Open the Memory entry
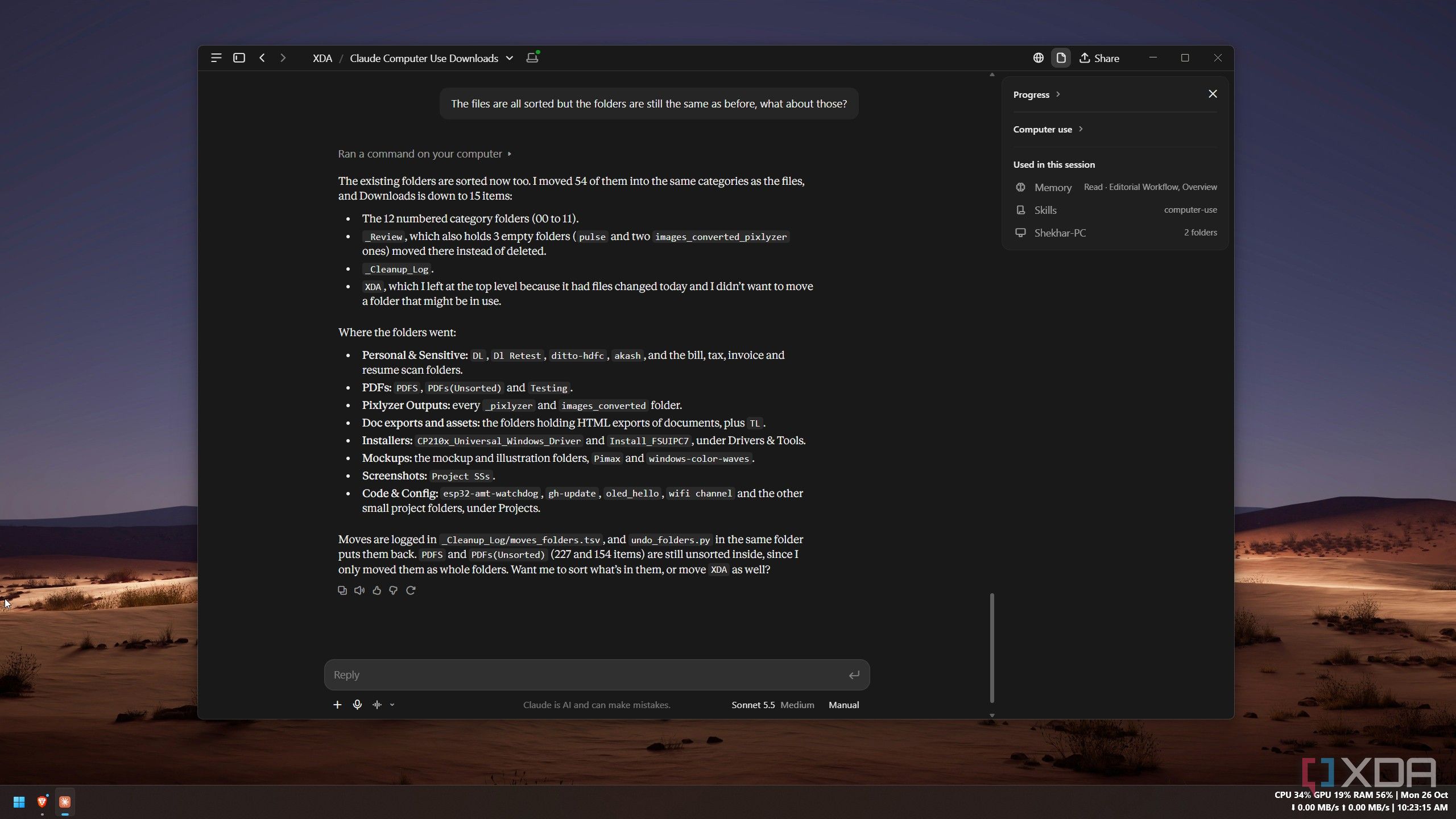The image size is (1456, 819). 1115,187
